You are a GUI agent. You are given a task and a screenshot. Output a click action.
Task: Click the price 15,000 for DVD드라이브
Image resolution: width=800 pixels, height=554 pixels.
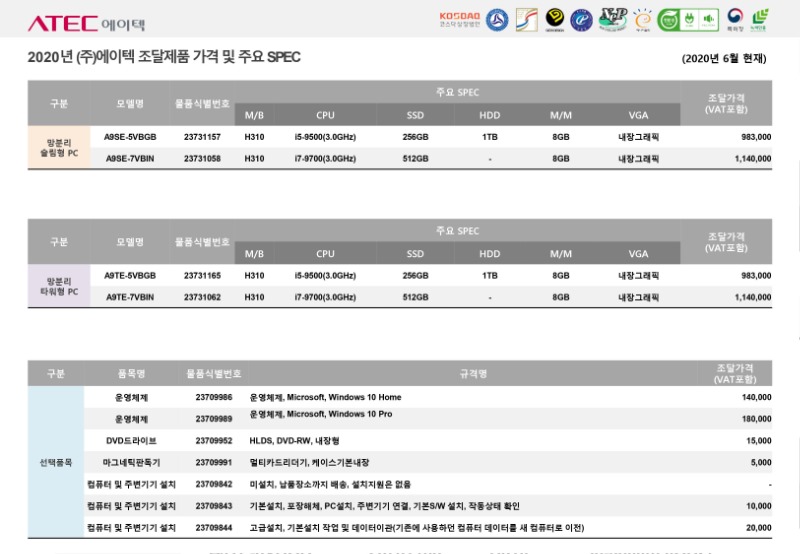tap(759, 441)
